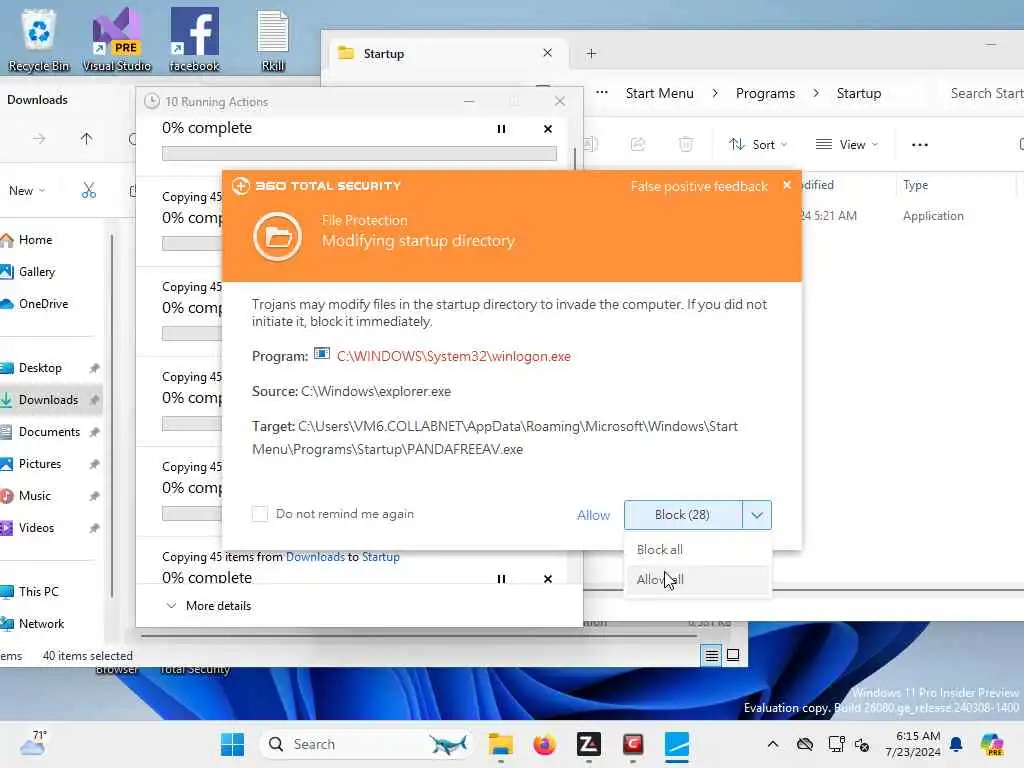Open the Recycle Bin desktop icon

[39, 39]
